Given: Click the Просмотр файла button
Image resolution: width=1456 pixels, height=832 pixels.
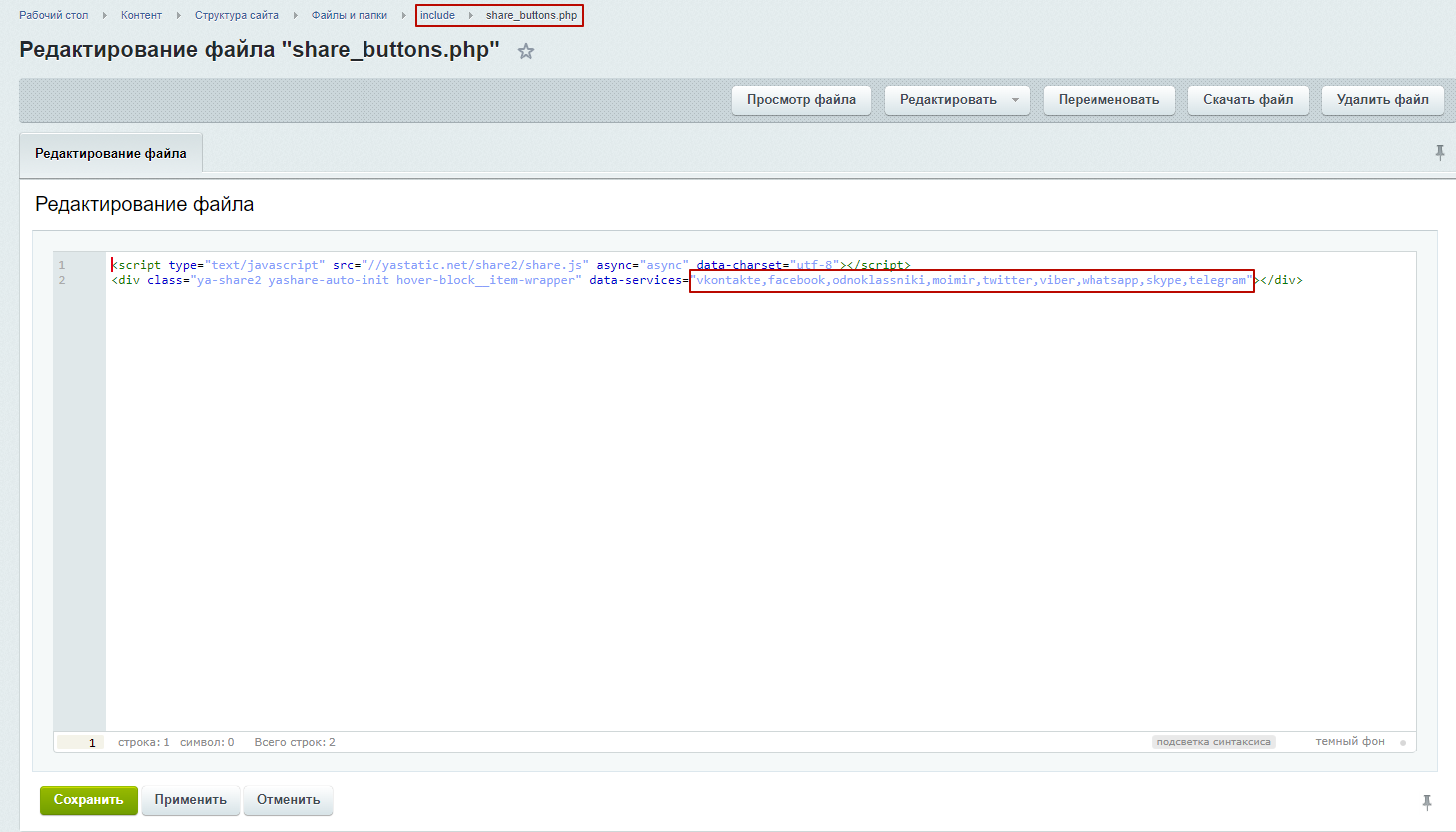Looking at the screenshot, I should point(801,100).
